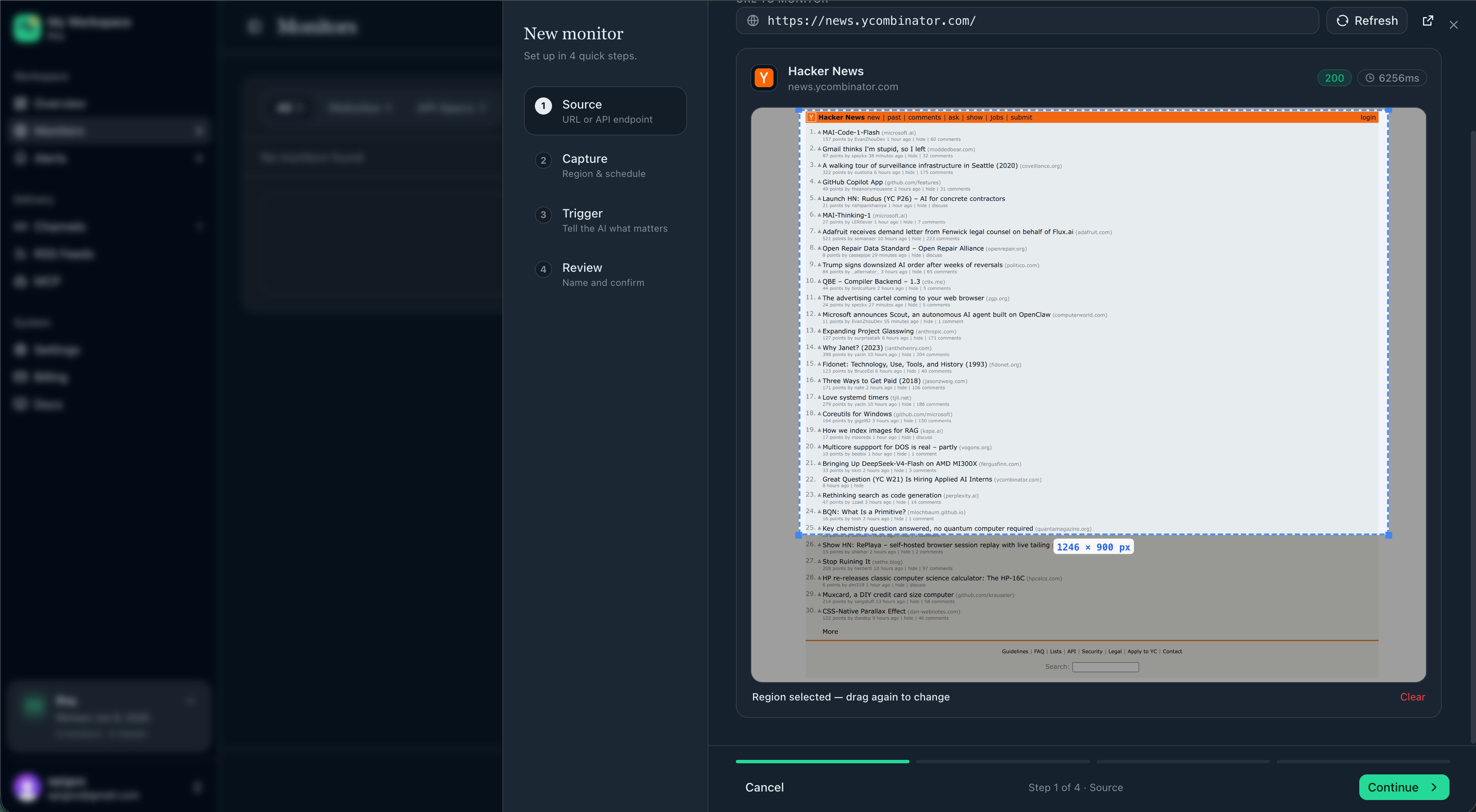Click the 'Apply to YC' footer link

click(x=1142, y=652)
